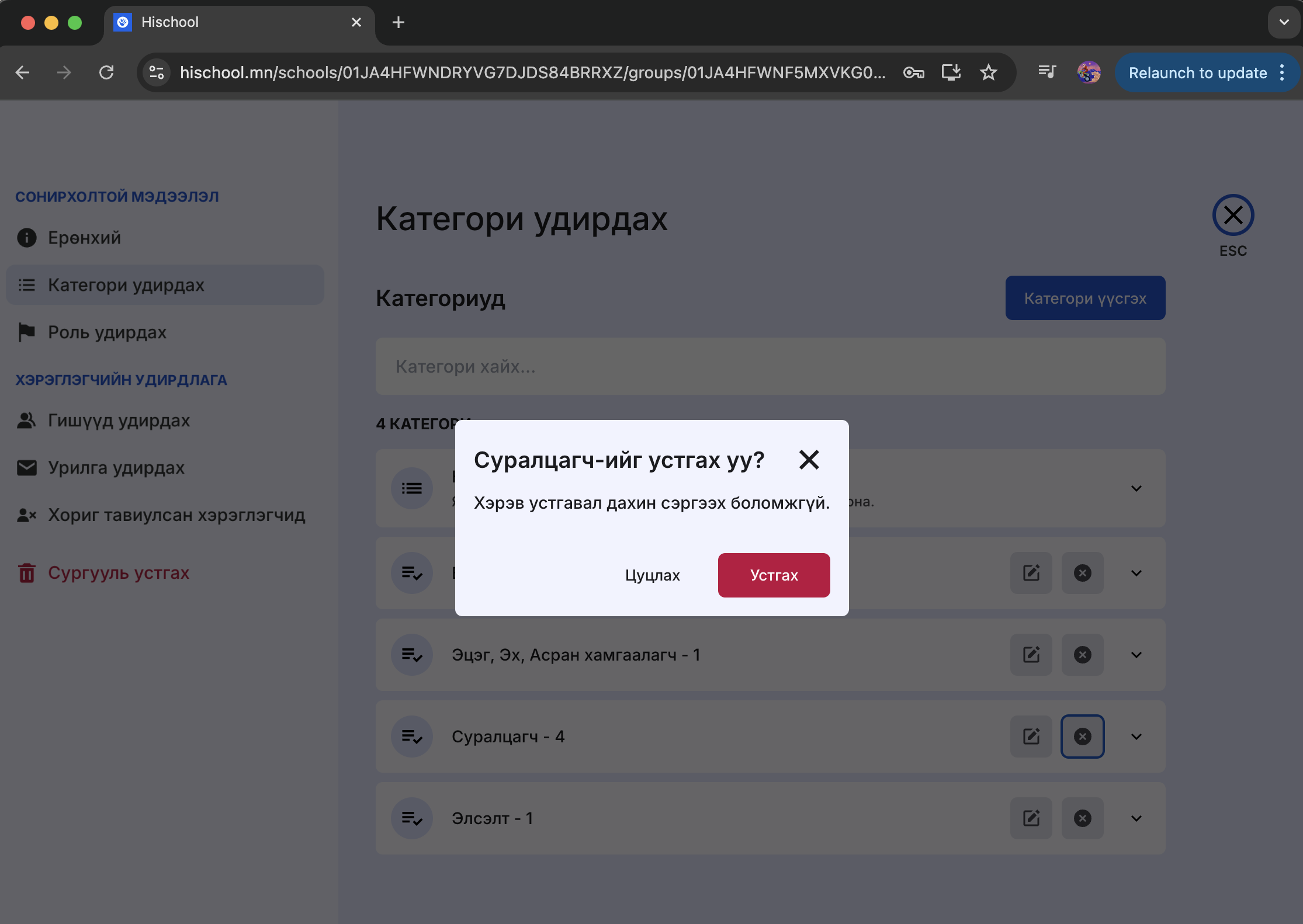This screenshot has width=1303, height=924.
Task: Expand Эцэг, Эх, Асран хамгаалагч row
Action: [1136, 655]
